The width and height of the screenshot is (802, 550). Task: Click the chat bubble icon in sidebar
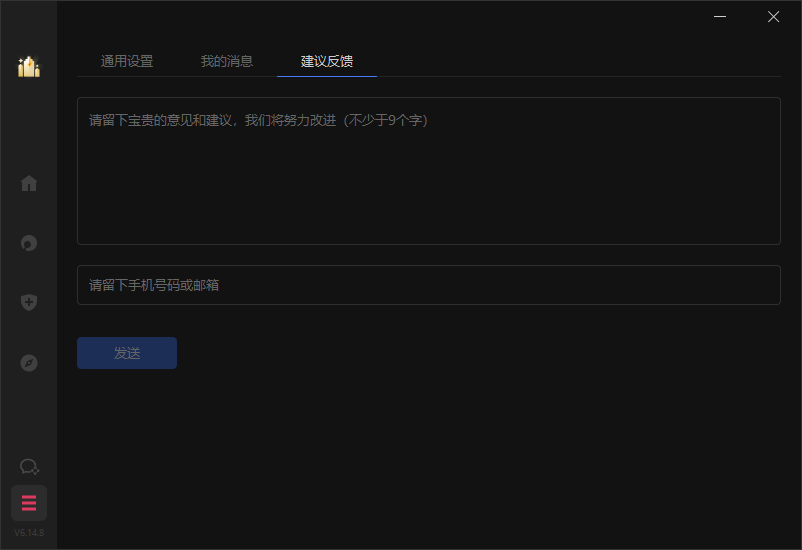point(29,467)
